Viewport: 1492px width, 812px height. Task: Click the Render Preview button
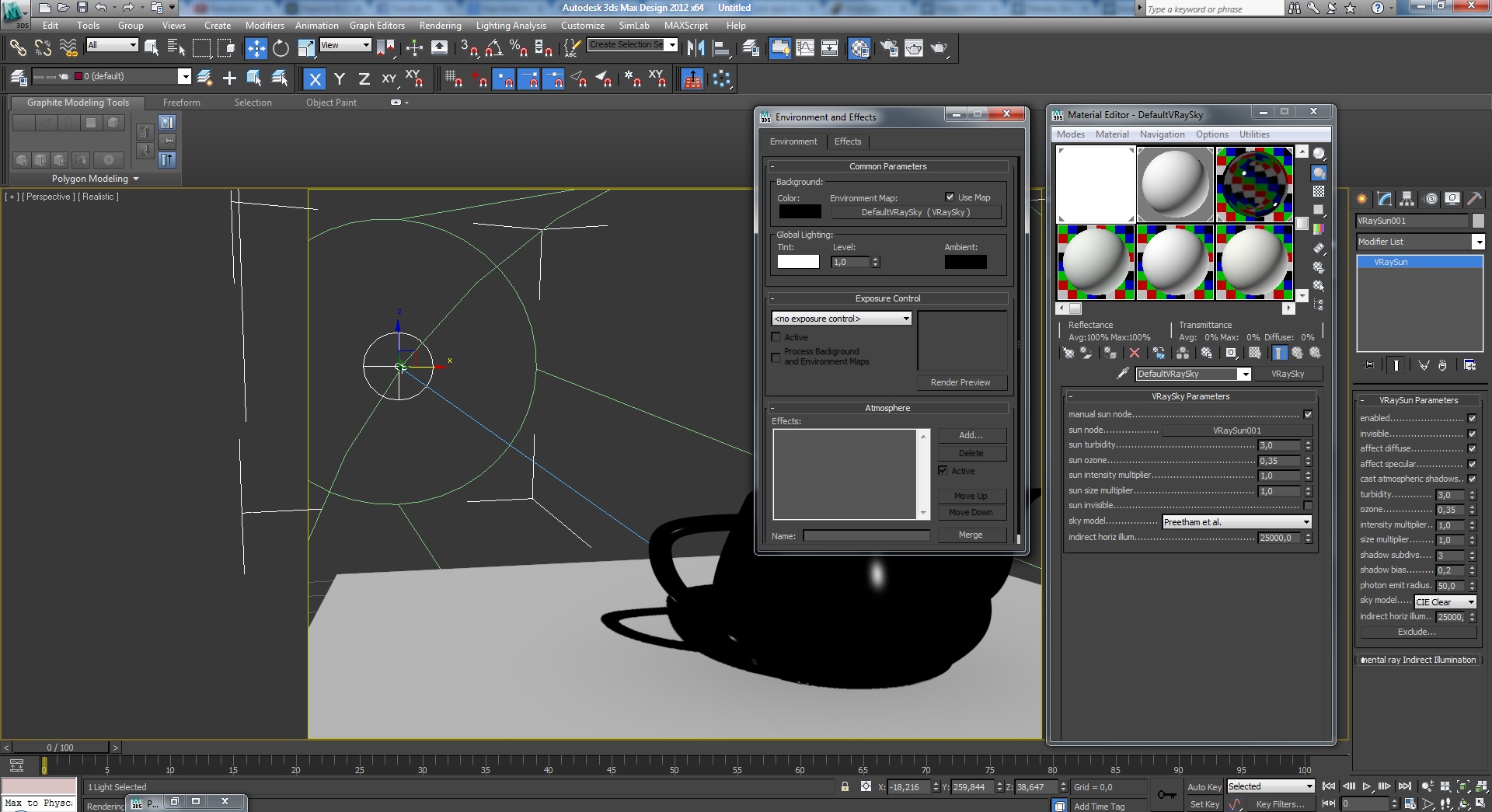pos(960,382)
